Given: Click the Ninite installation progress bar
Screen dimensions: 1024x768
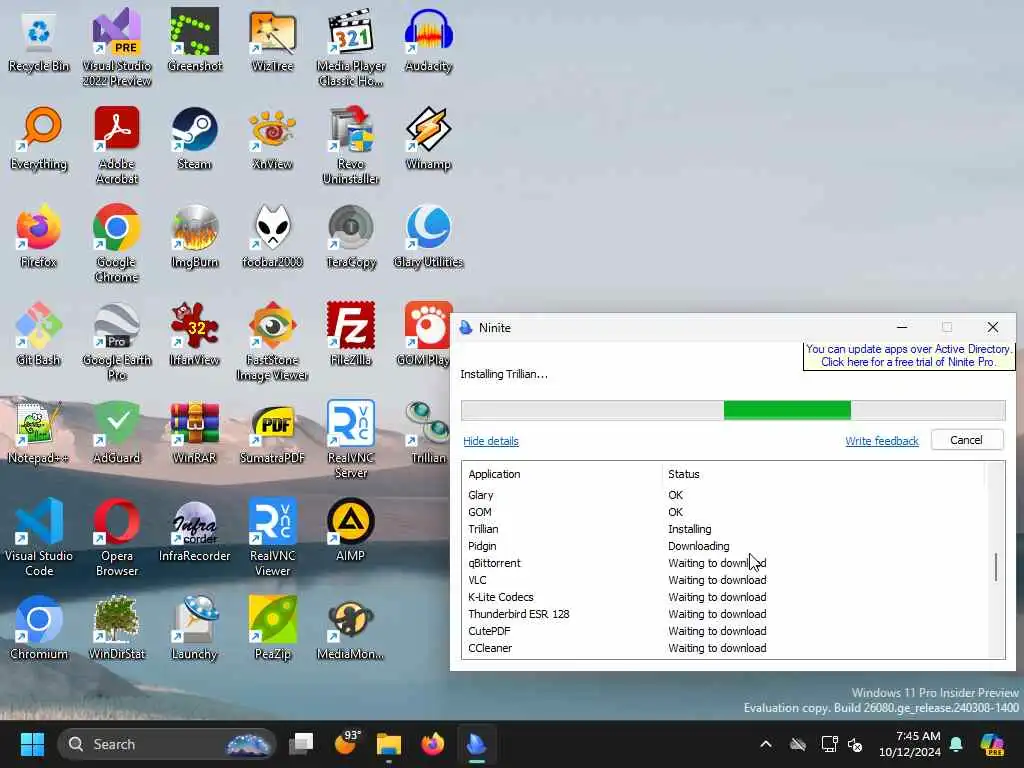Looking at the screenshot, I should click(733, 410).
